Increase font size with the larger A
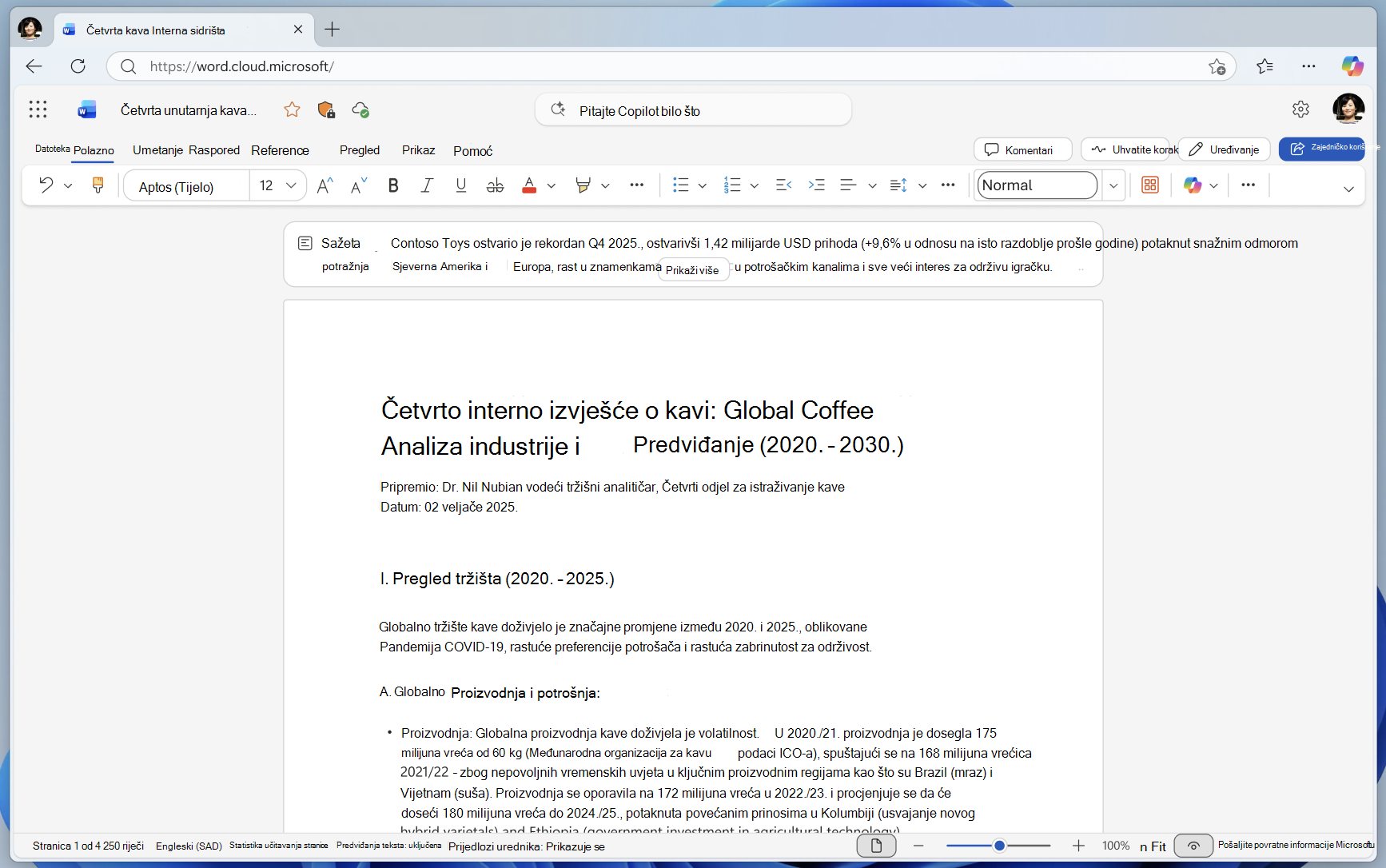 click(325, 185)
